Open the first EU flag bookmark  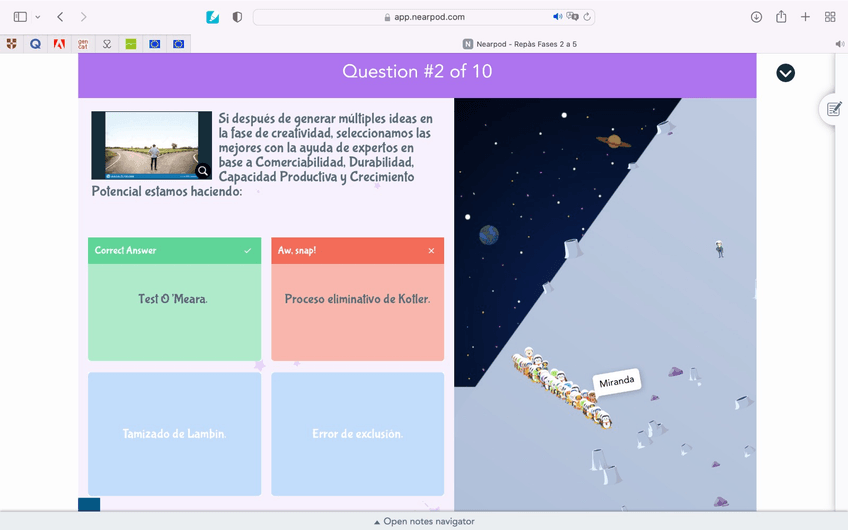coord(155,44)
